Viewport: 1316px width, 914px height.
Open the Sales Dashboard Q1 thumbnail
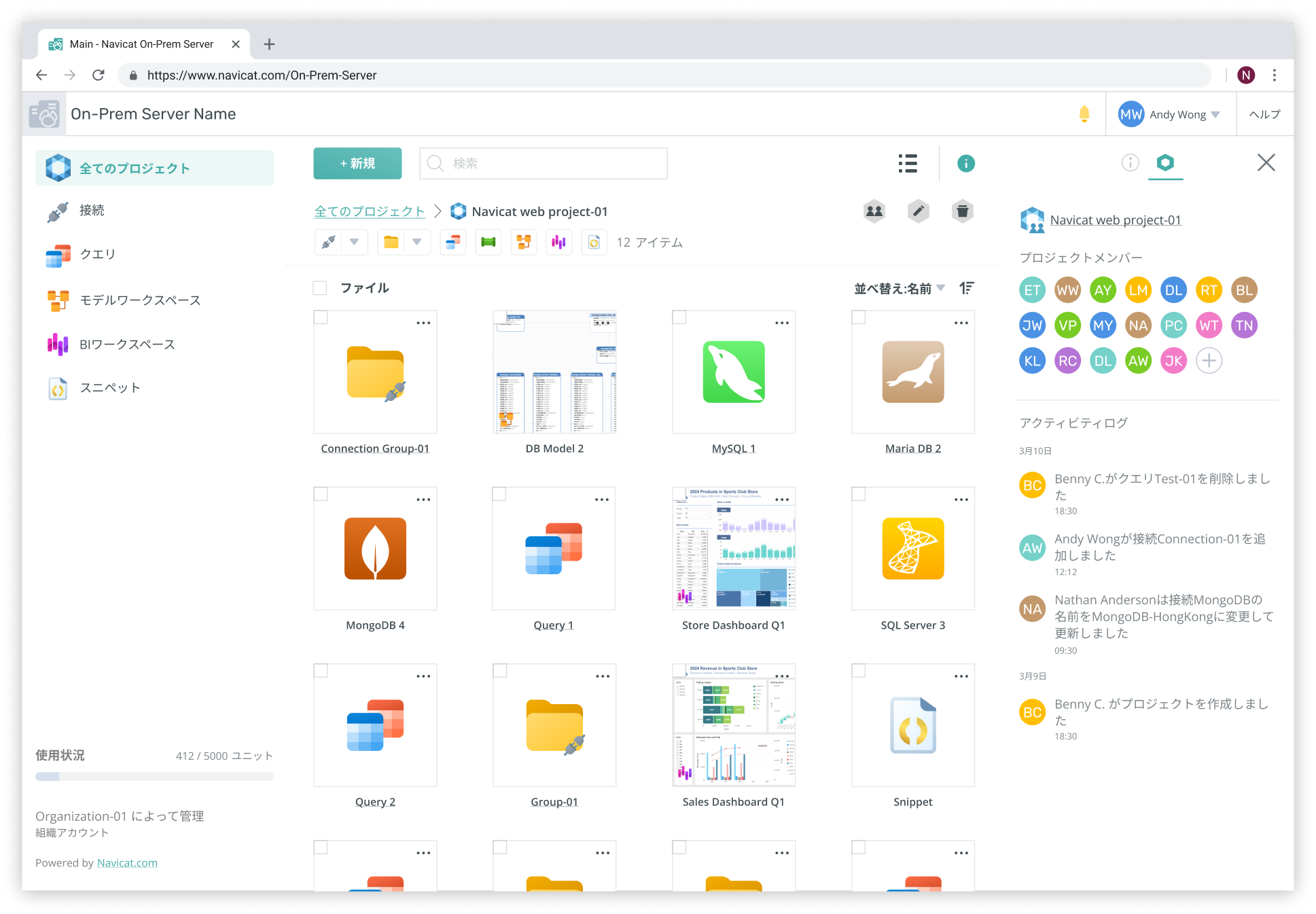[734, 725]
